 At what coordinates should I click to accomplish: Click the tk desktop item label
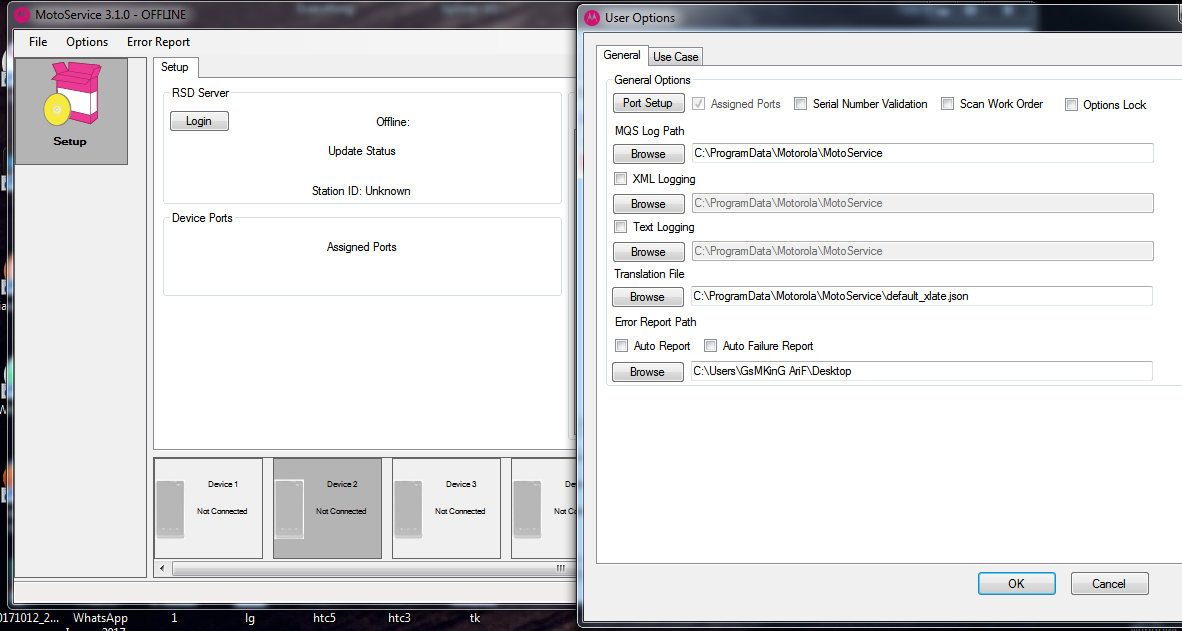[x=475, y=618]
